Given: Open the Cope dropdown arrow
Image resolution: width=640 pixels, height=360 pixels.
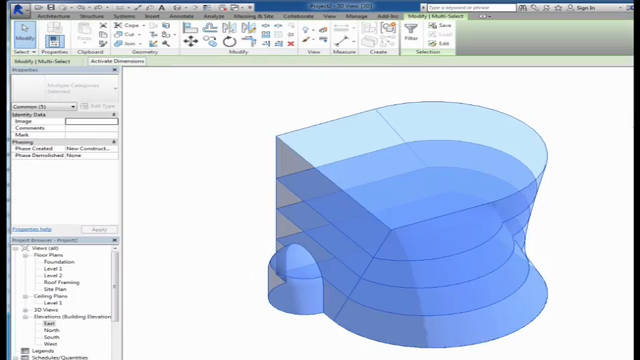Looking at the screenshot, I should click(144, 25).
